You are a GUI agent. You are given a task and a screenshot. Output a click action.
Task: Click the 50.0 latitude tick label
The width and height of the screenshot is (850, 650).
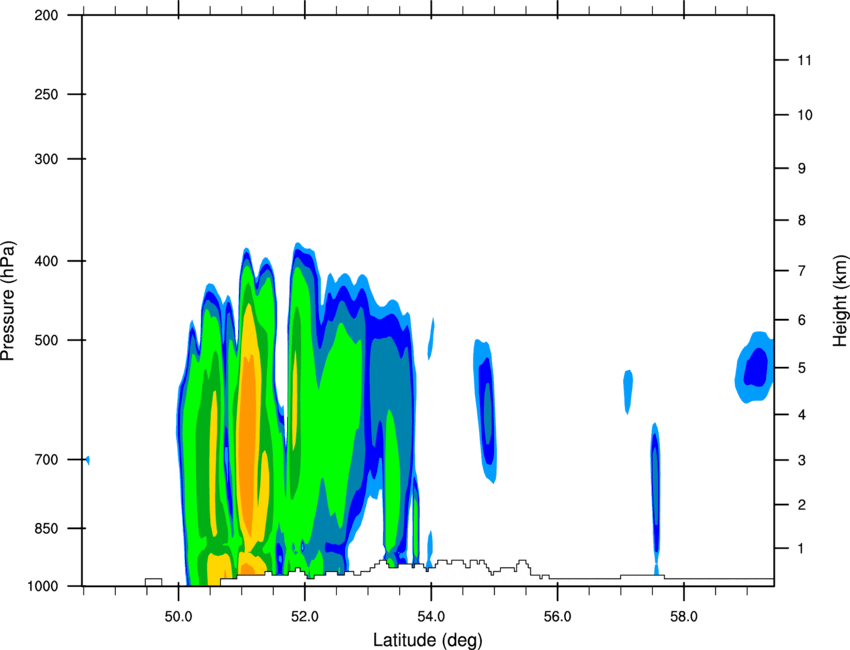click(x=178, y=617)
